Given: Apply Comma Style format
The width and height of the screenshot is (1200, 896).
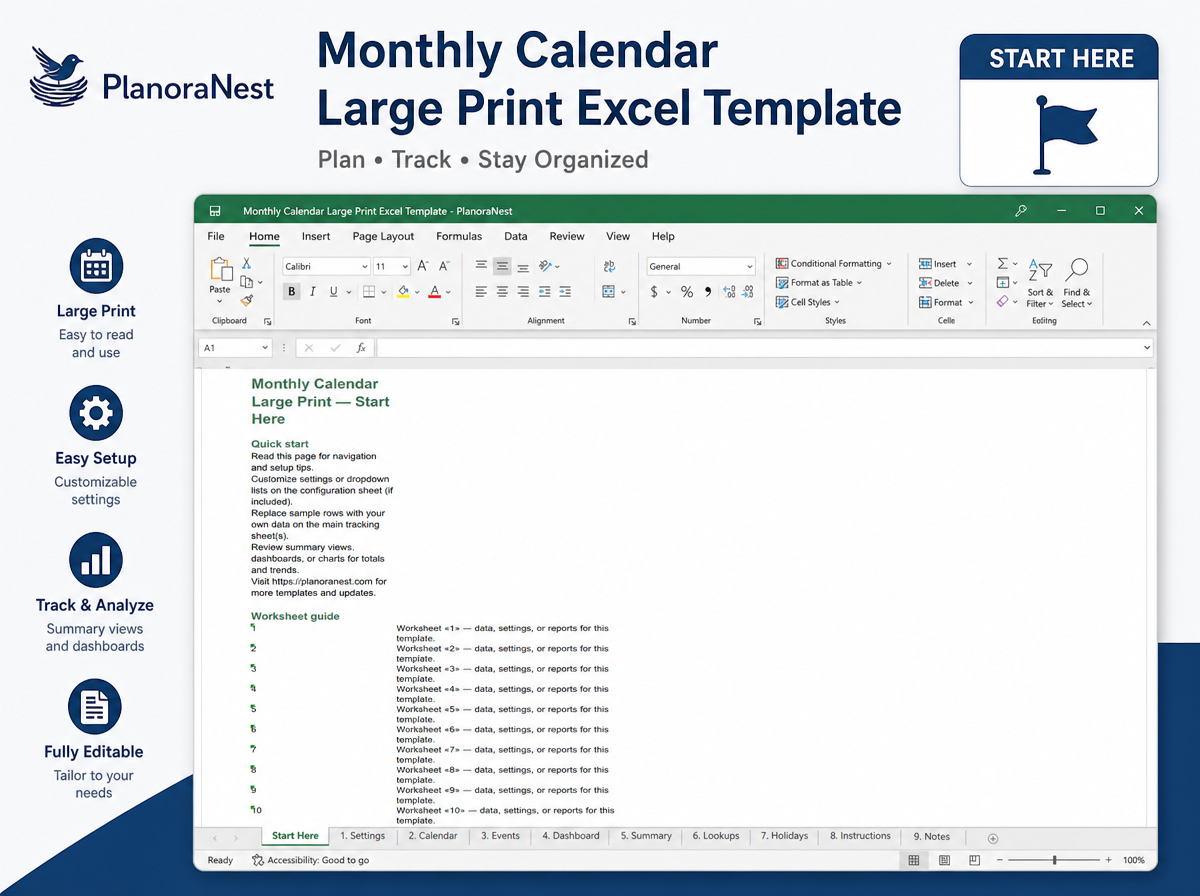Looking at the screenshot, I should point(708,292).
